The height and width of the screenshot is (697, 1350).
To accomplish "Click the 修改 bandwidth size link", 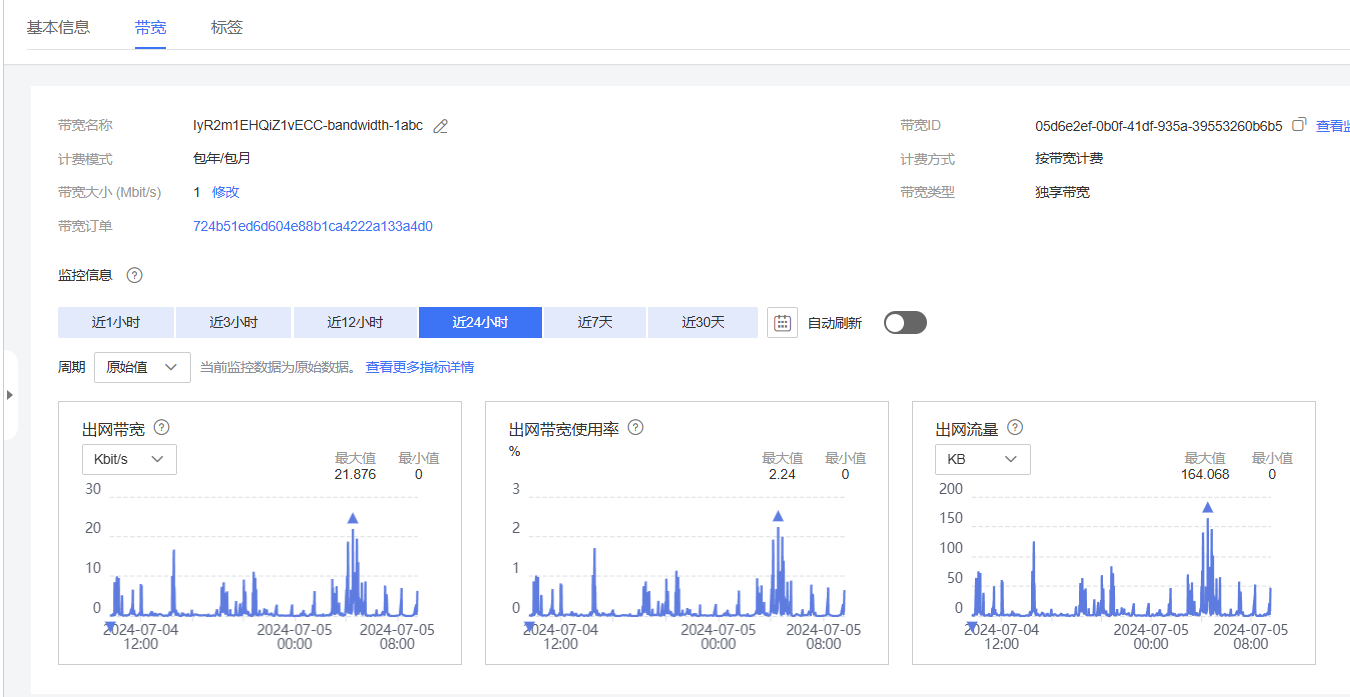I will point(225,192).
